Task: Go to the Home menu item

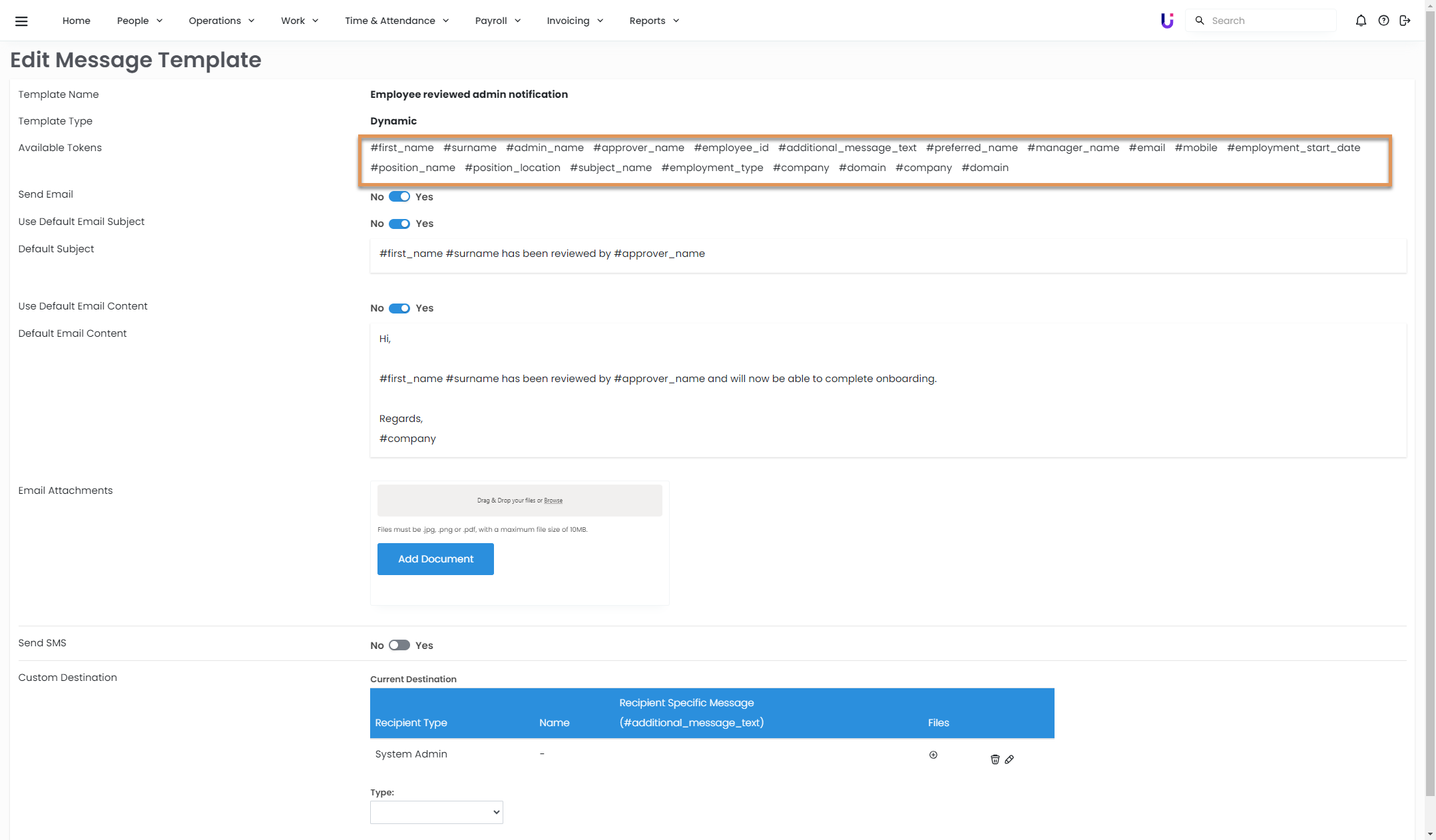Action: (x=76, y=21)
